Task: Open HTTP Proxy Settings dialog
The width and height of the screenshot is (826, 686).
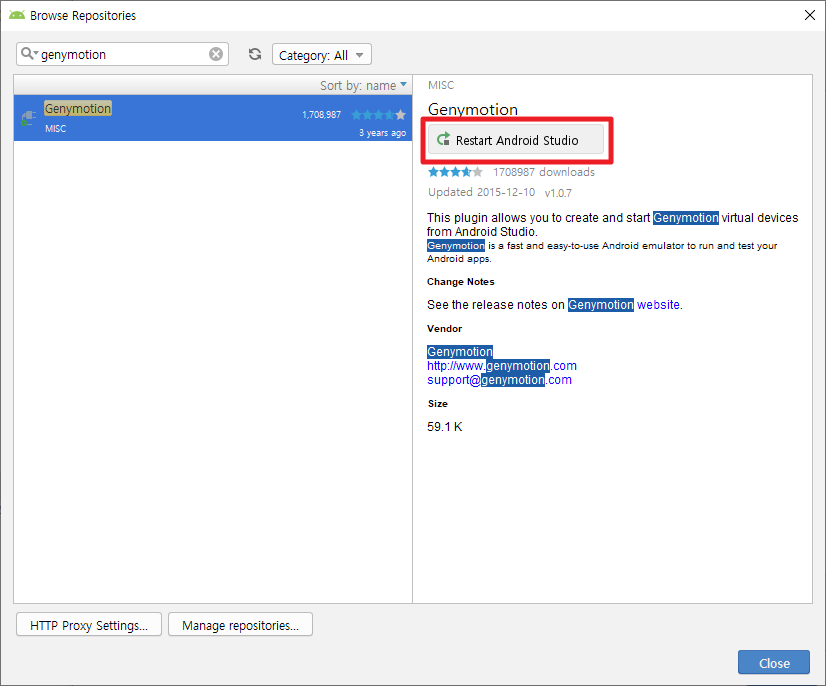Action: click(89, 625)
